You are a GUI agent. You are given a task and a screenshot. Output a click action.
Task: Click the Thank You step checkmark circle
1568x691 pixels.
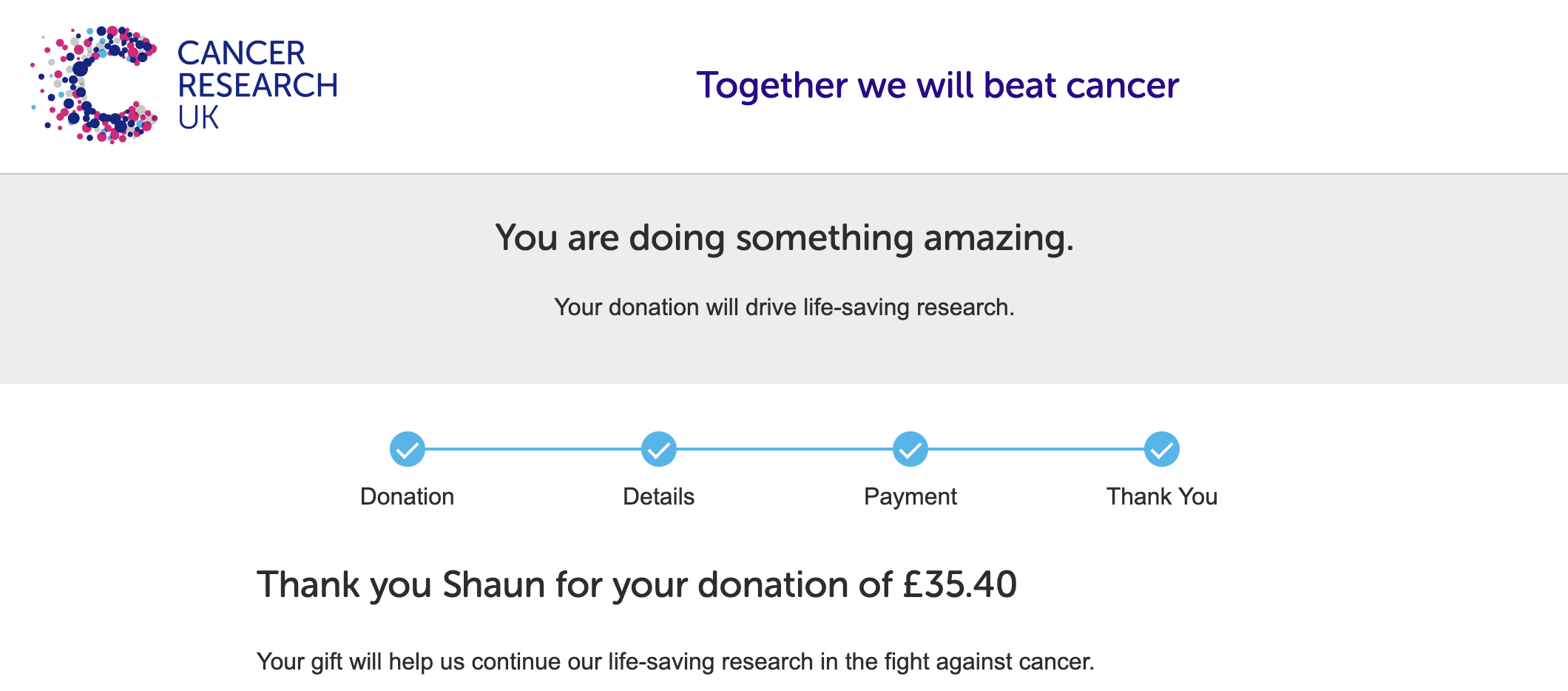pos(1162,449)
